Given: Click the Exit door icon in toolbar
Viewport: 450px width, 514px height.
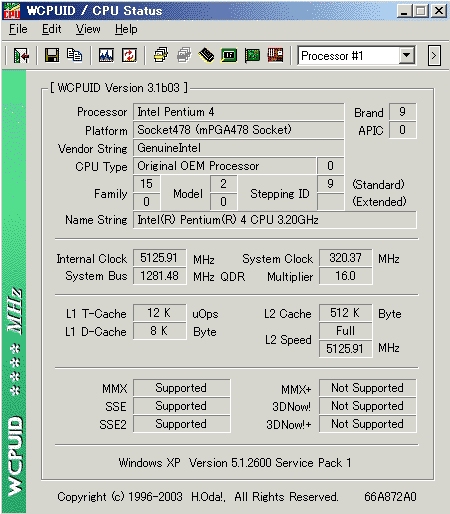Looking at the screenshot, I should (x=21, y=55).
